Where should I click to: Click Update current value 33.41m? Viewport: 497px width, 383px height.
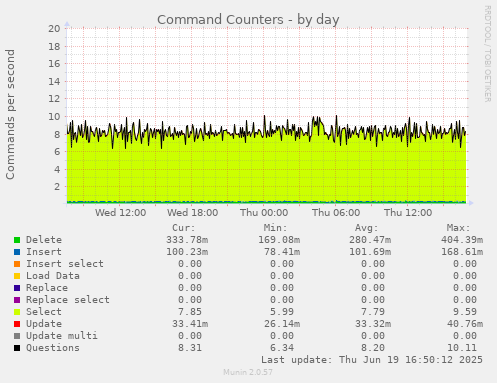click(190, 324)
